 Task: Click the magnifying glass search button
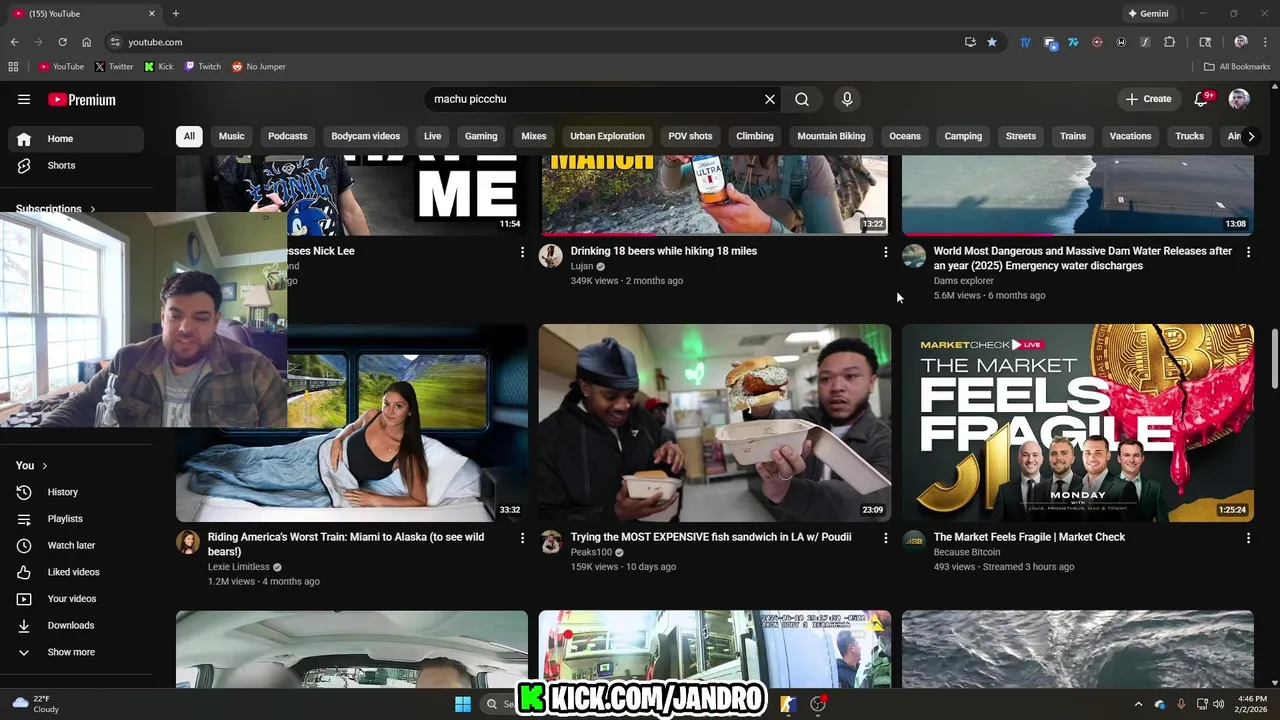(x=802, y=99)
